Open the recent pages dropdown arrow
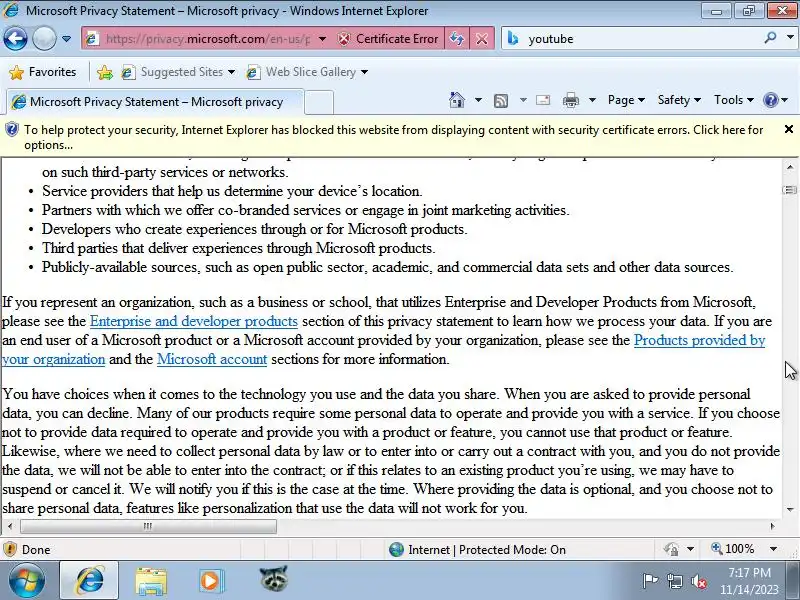The image size is (800, 600). 66,39
